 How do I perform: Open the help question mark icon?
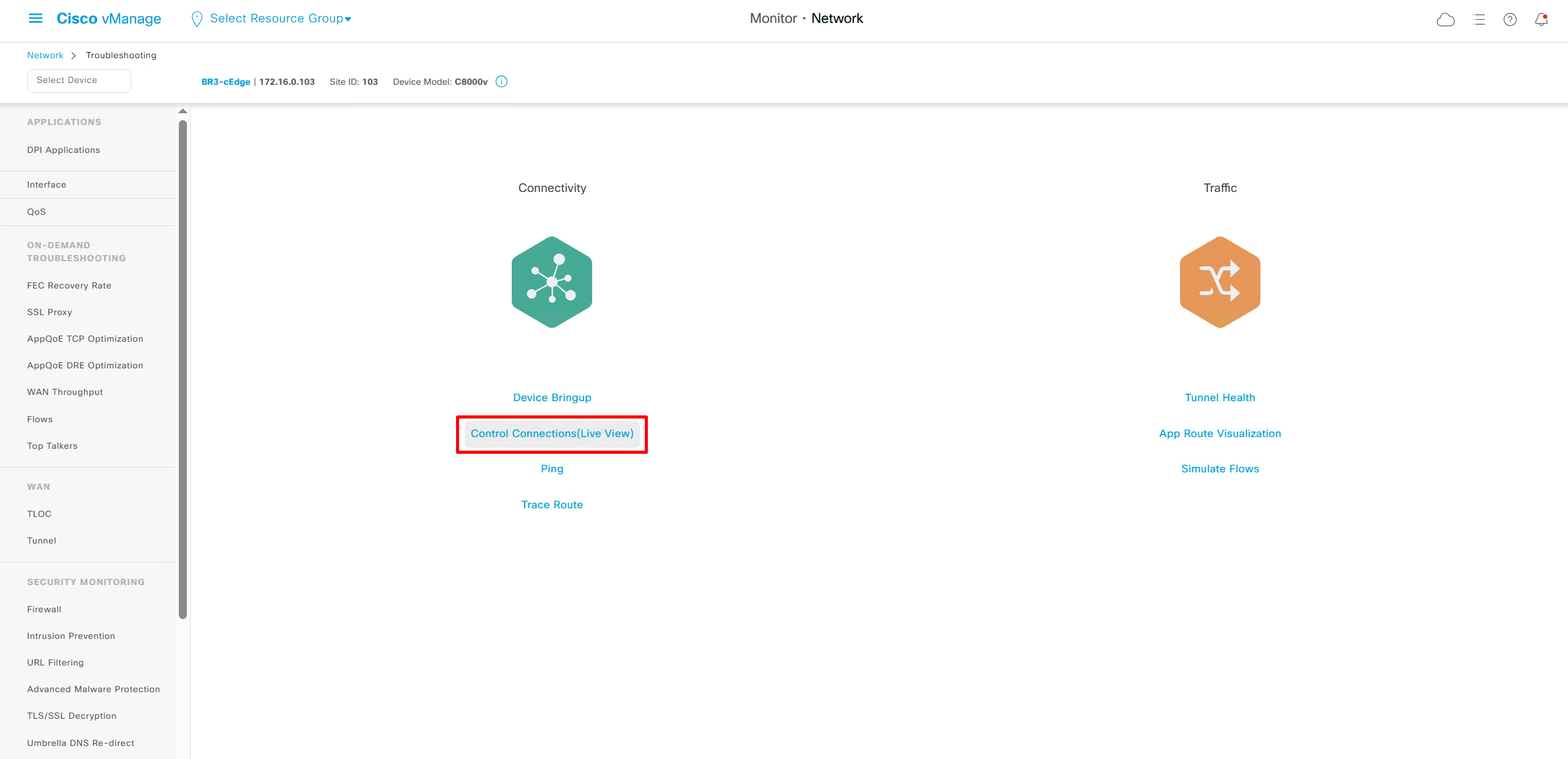[x=1510, y=20]
